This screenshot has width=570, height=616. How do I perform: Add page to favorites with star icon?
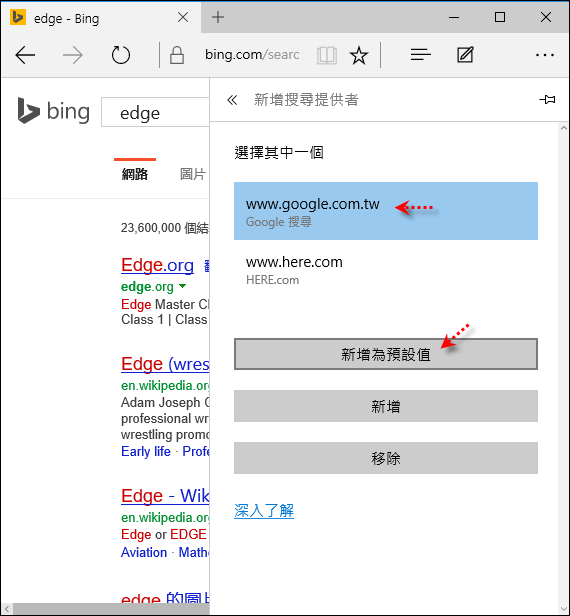[x=359, y=55]
